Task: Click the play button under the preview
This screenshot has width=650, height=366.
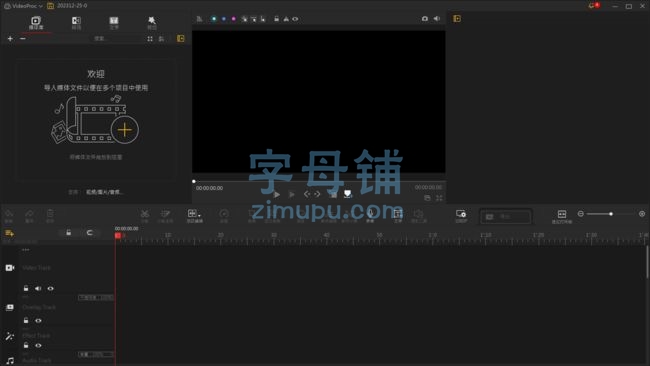Action: 276,194
